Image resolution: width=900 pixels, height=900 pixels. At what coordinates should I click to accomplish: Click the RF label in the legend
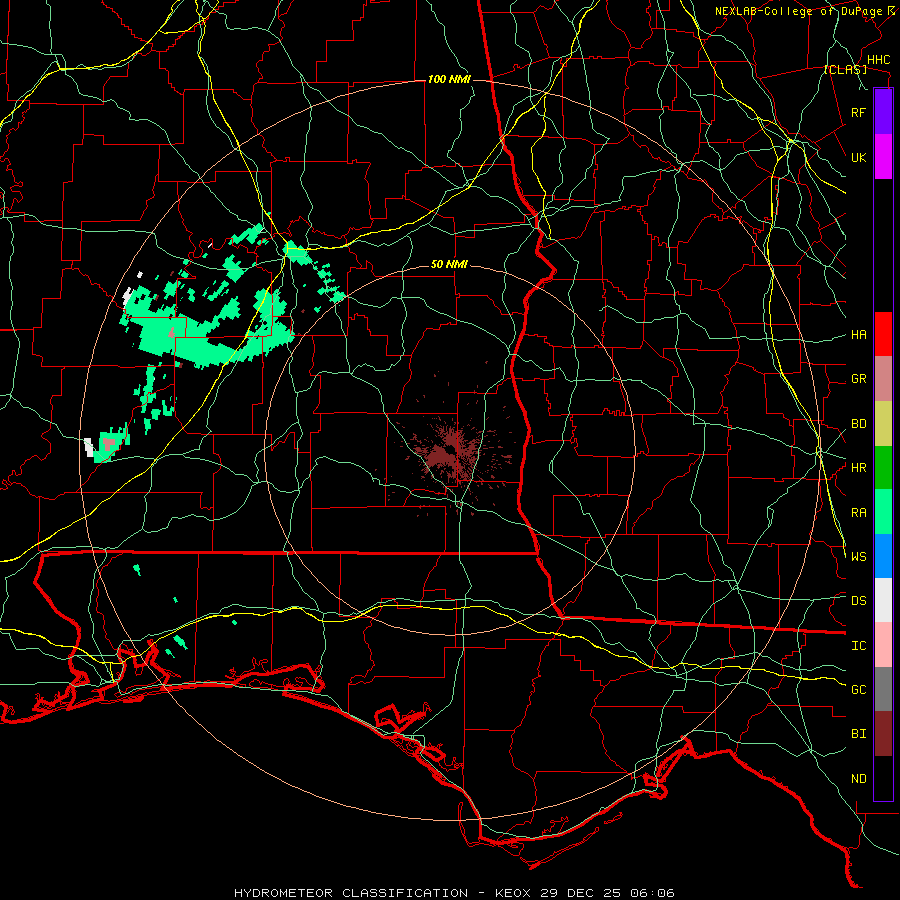point(858,112)
